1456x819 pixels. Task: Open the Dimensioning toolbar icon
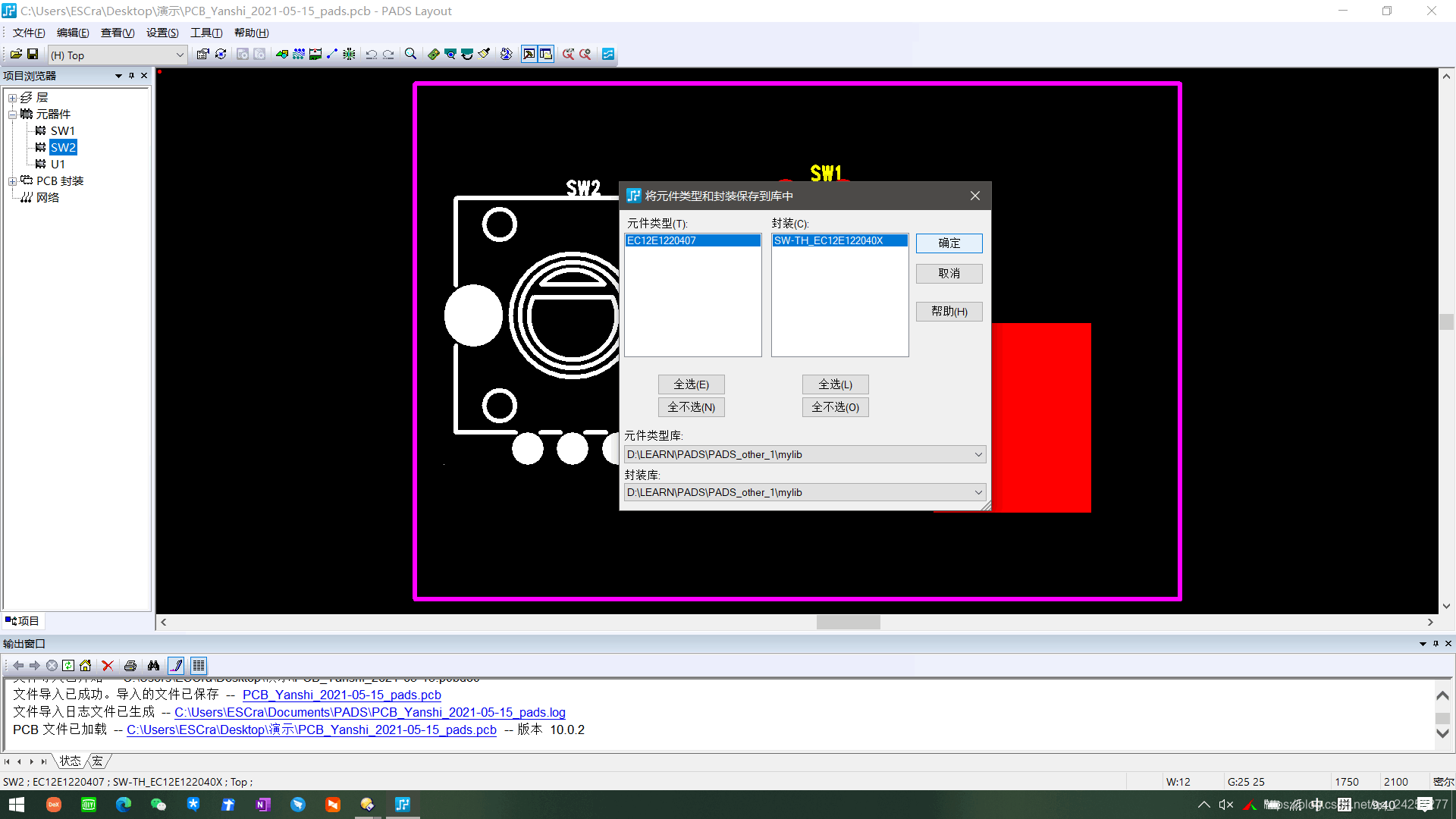[315, 54]
